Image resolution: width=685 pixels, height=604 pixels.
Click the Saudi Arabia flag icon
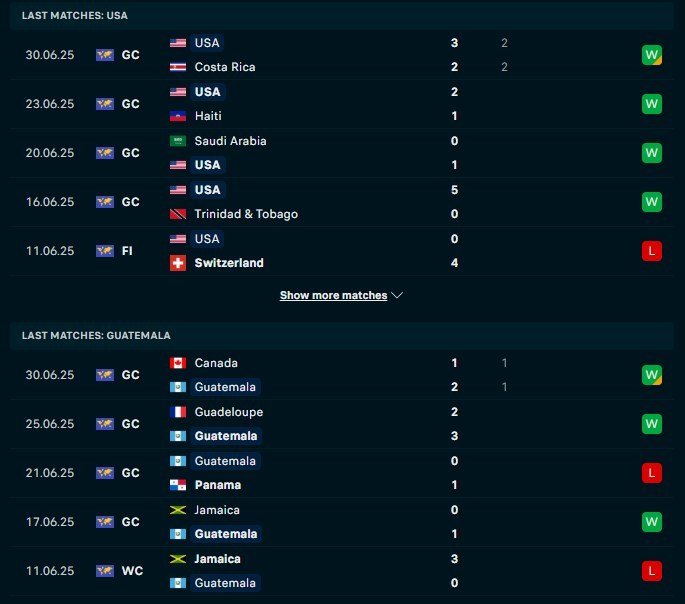coord(178,141)
